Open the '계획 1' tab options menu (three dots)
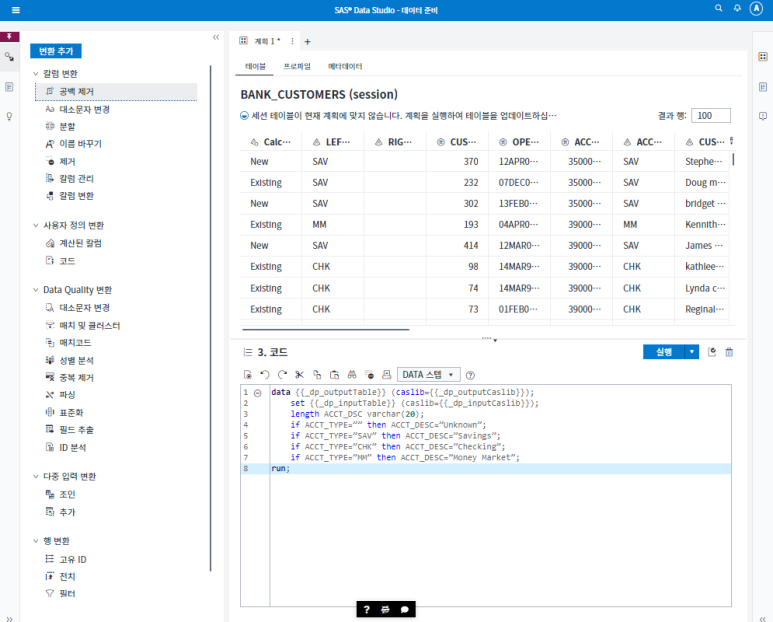The image size is (773, 622). click(292, 41)
